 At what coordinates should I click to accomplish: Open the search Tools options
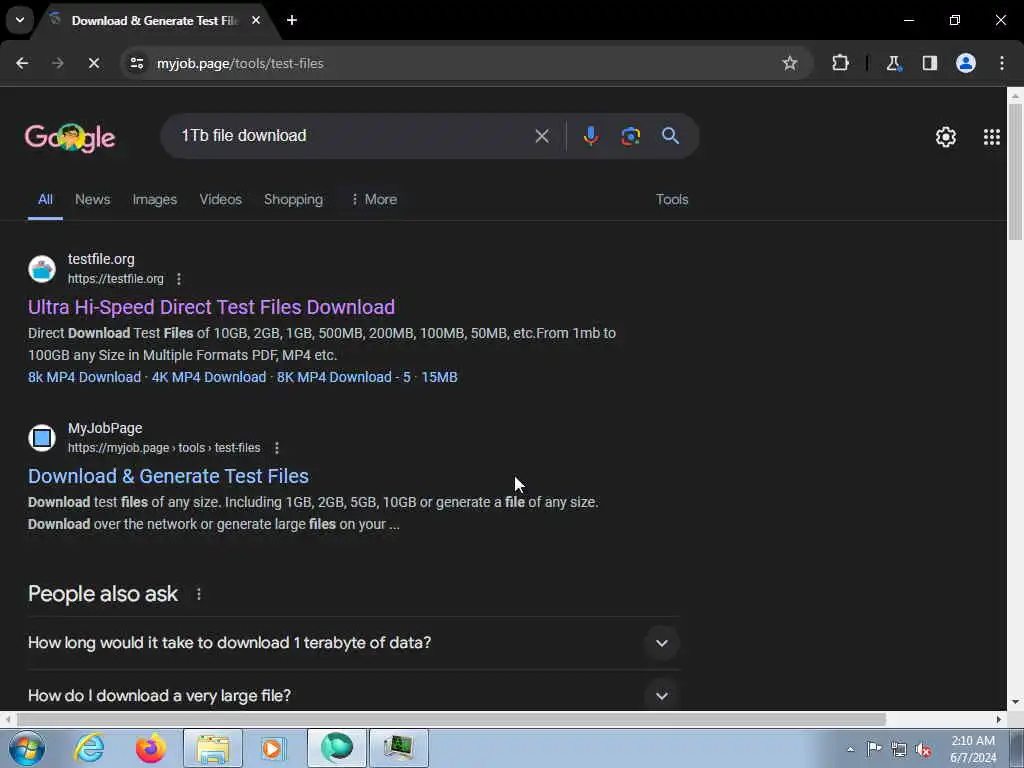coord(672,199)
